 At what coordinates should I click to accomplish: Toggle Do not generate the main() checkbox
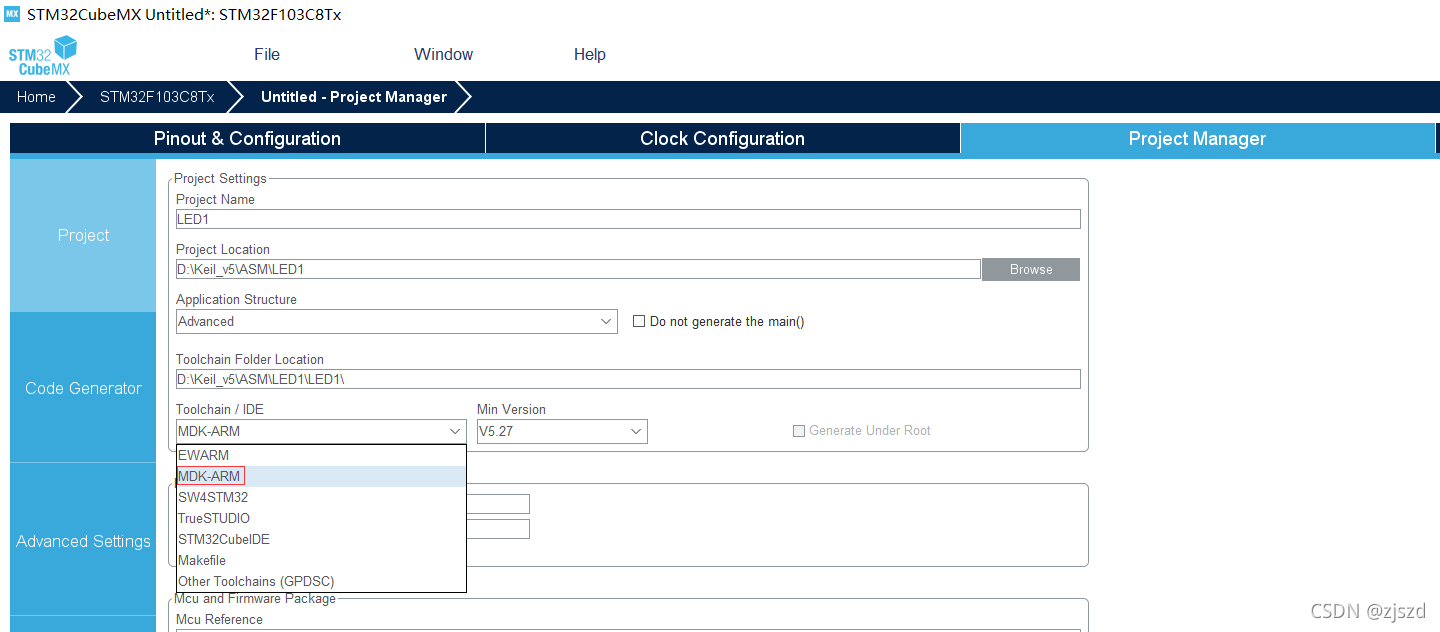[x=639, y=321]
